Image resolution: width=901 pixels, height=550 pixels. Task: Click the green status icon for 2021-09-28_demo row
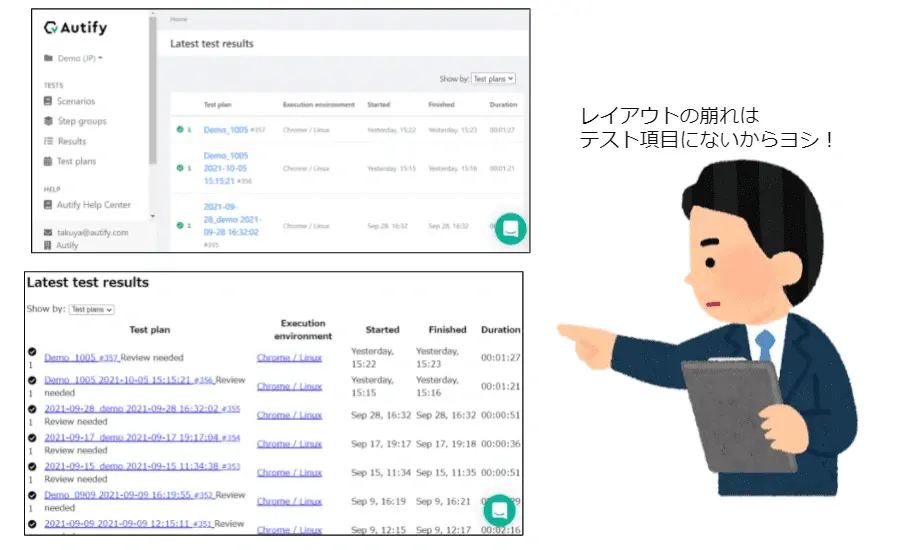pos(180,226)
